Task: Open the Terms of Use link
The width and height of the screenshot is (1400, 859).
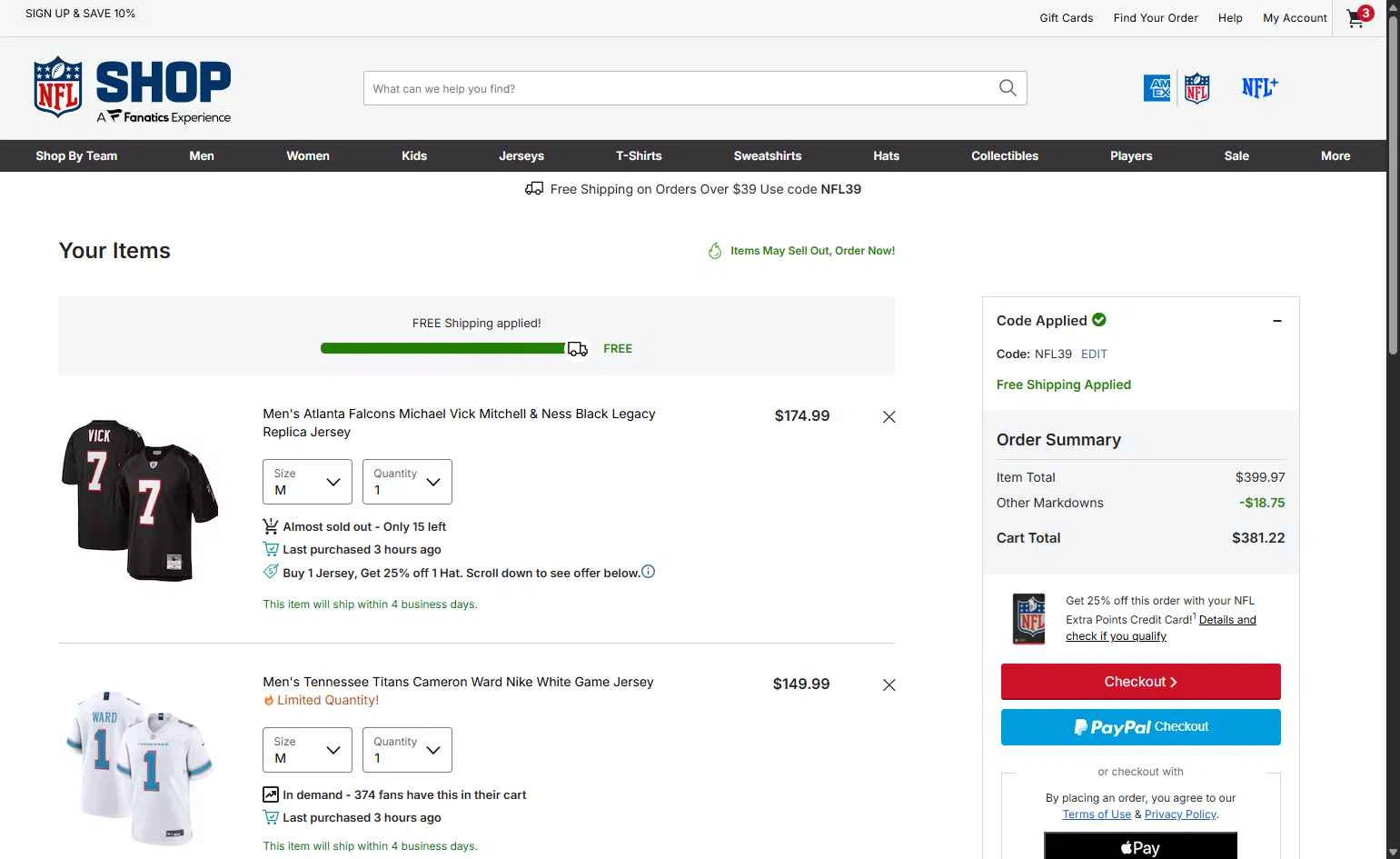Action: click(1097, 814)
